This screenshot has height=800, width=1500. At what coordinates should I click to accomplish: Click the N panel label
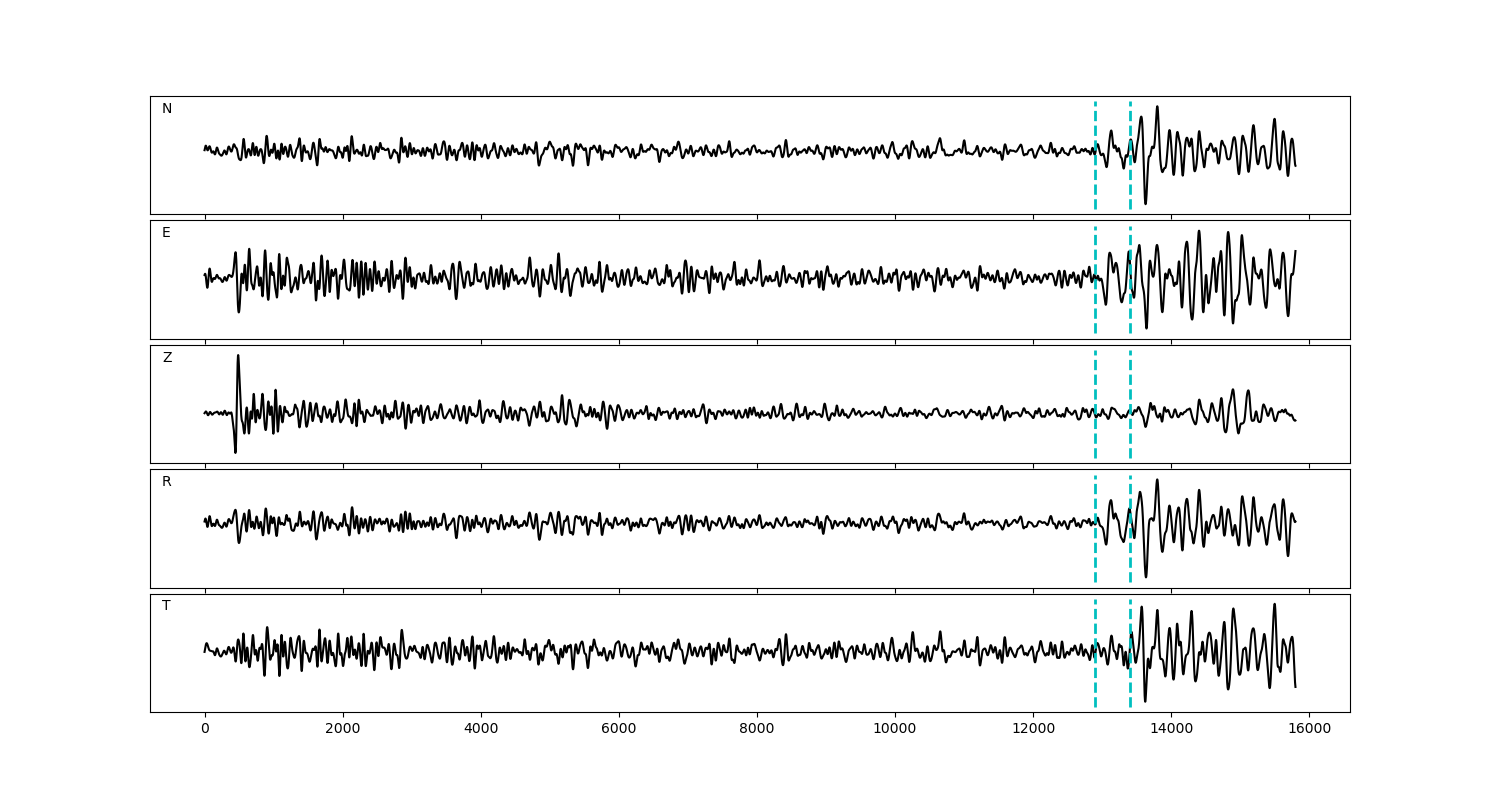[x=167, y=109]
